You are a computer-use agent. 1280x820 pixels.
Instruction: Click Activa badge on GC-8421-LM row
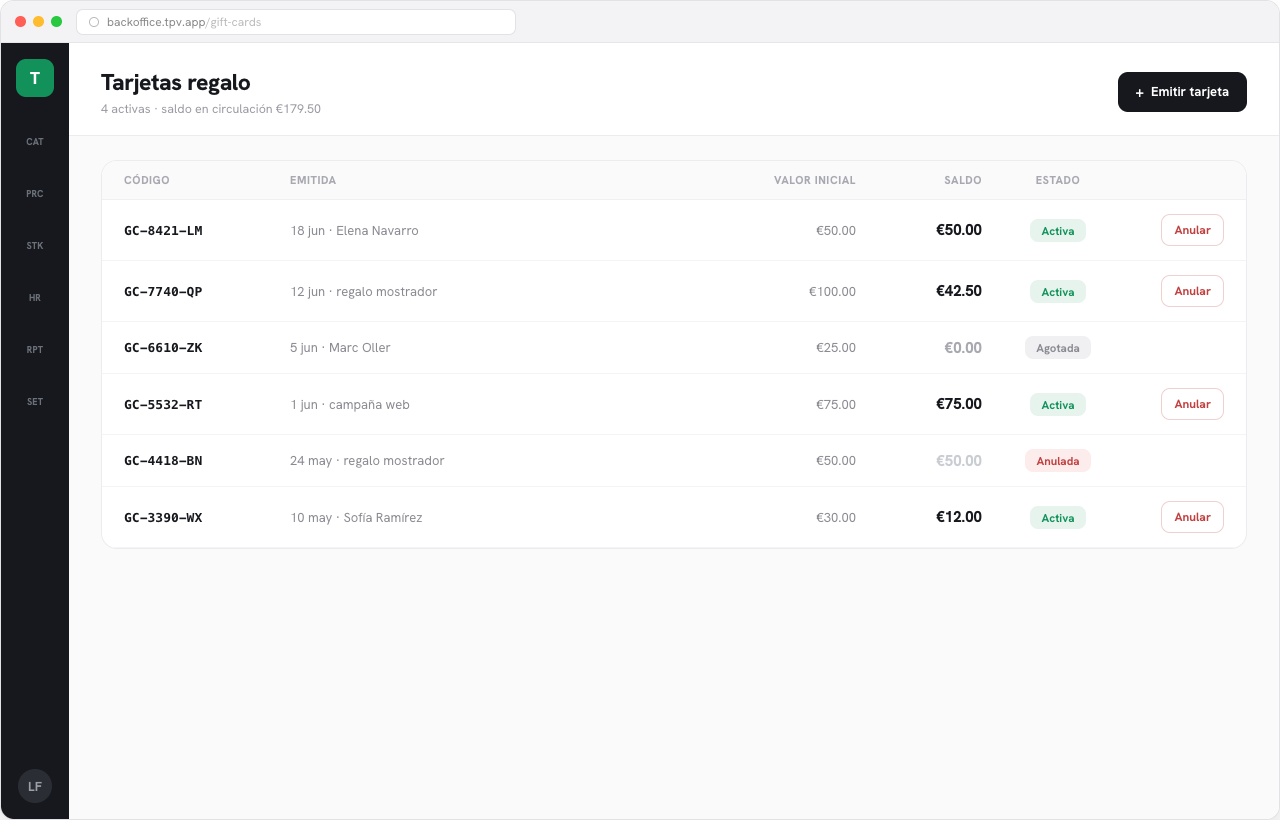(x=1058, y=231)
